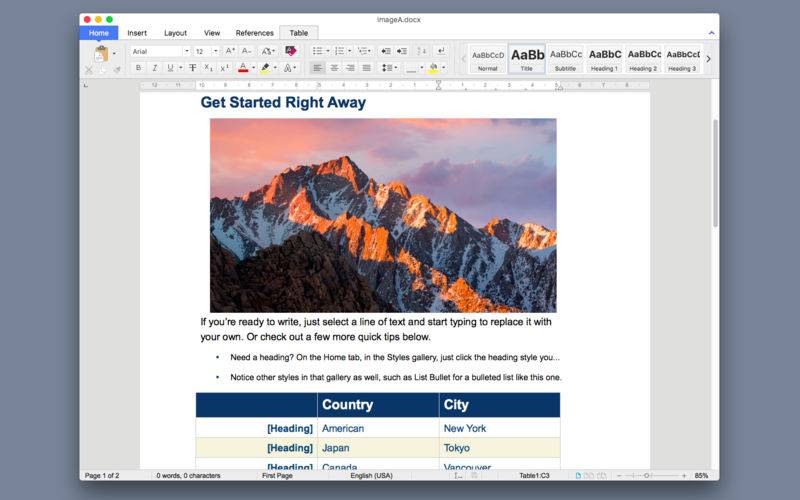This screenshot has height=500, width=800.
Task: Open the Insert tab
Action: 137,33
